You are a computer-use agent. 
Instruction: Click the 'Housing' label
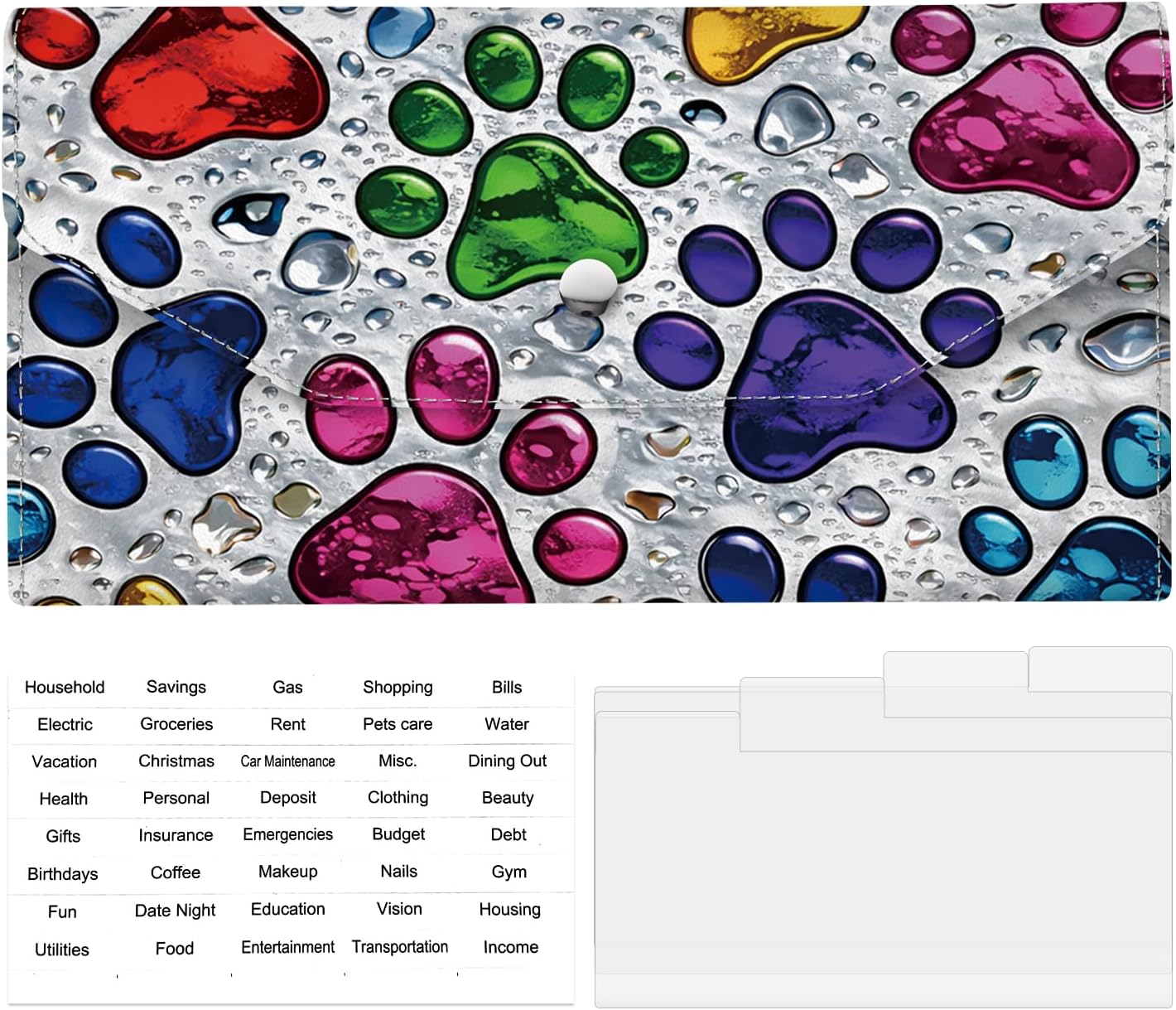[x=509, y=910]
